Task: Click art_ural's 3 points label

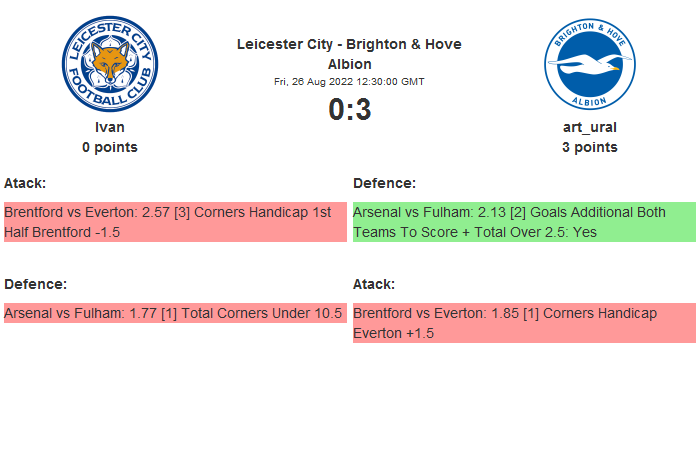Action: (x=589, y=147)
